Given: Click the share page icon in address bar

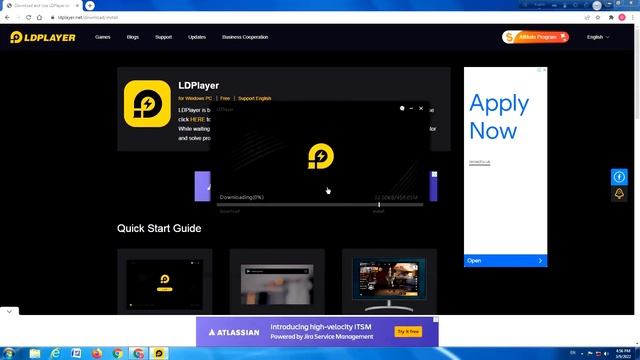Looking at the screenshot, I should click(587, 18).
